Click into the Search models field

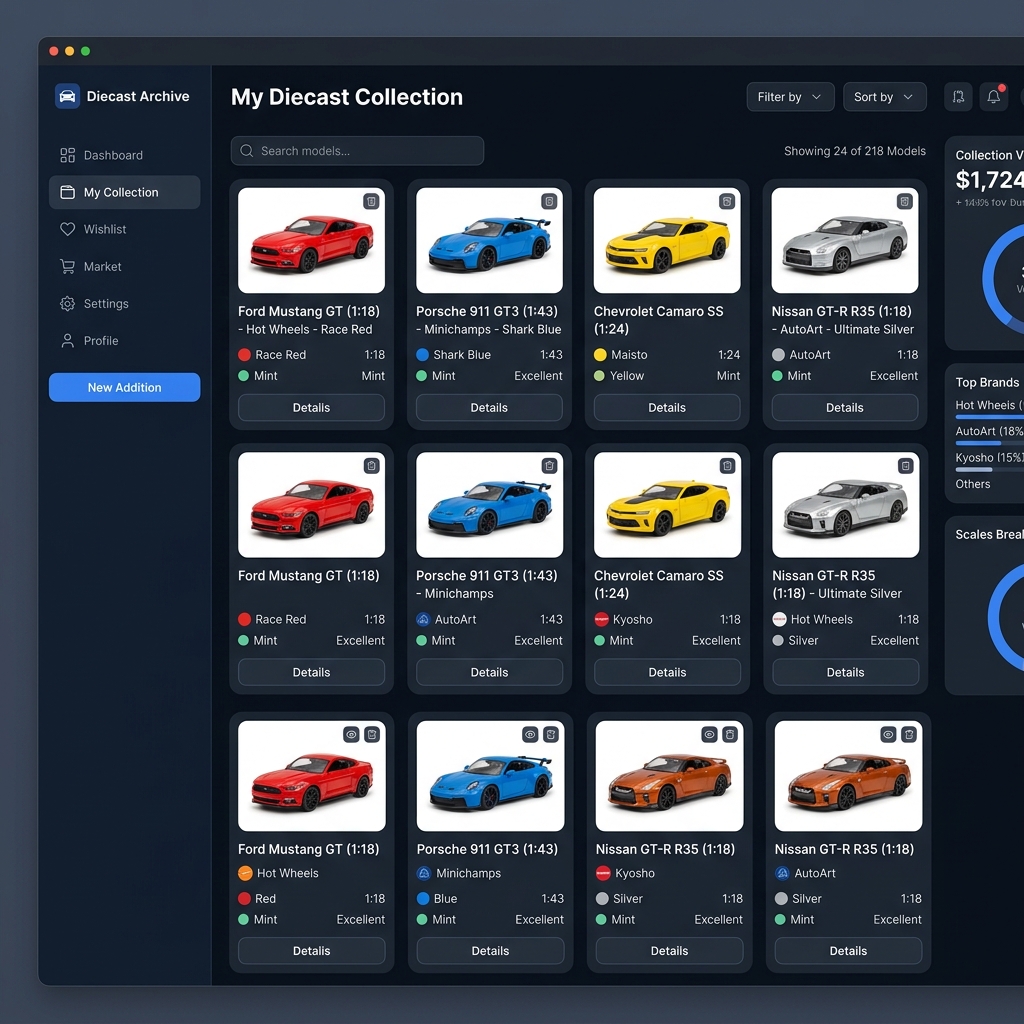[x=357, y=151]
